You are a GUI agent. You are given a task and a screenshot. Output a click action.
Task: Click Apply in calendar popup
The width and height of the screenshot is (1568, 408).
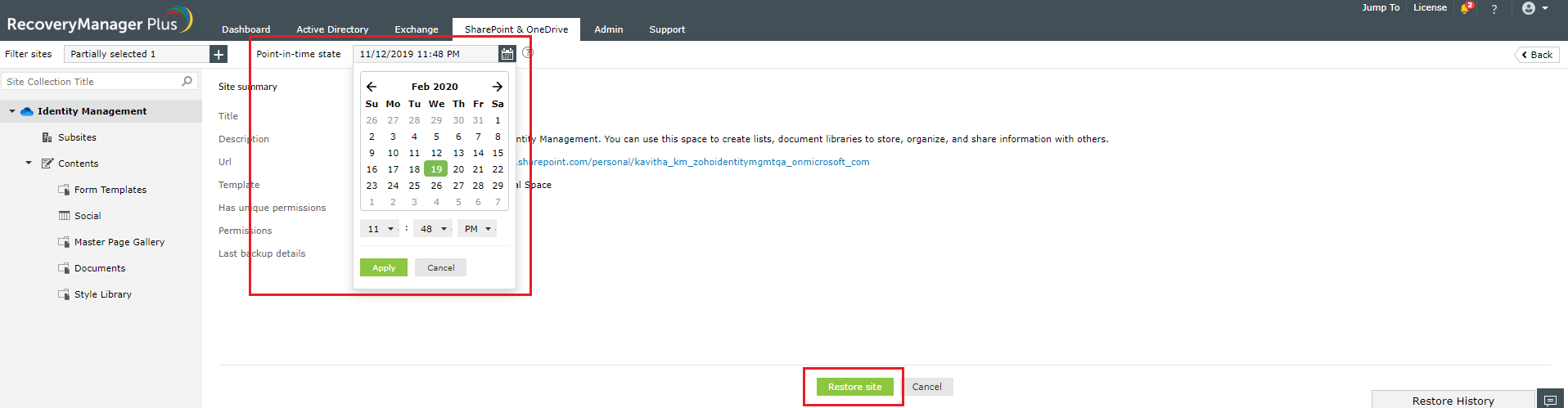[x=384, y=267]
